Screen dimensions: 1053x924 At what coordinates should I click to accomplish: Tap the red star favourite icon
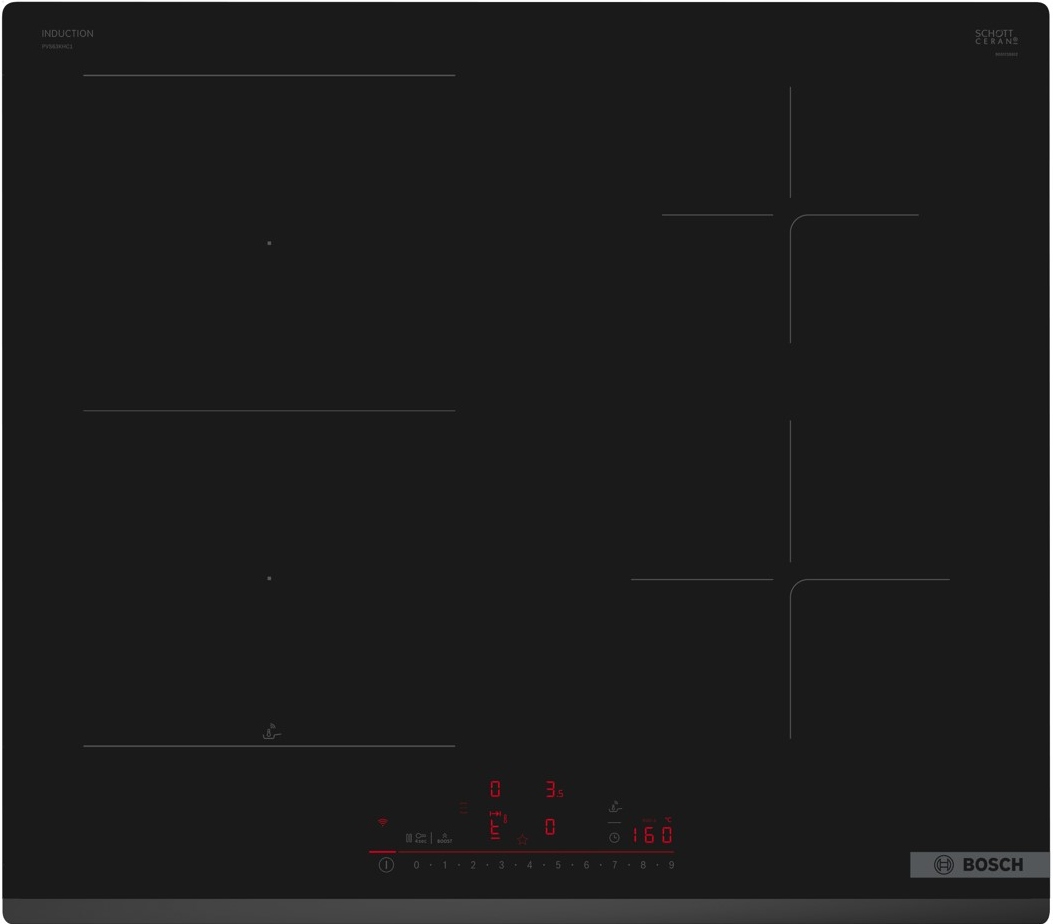pyautogui.click(x=522, y=839)
